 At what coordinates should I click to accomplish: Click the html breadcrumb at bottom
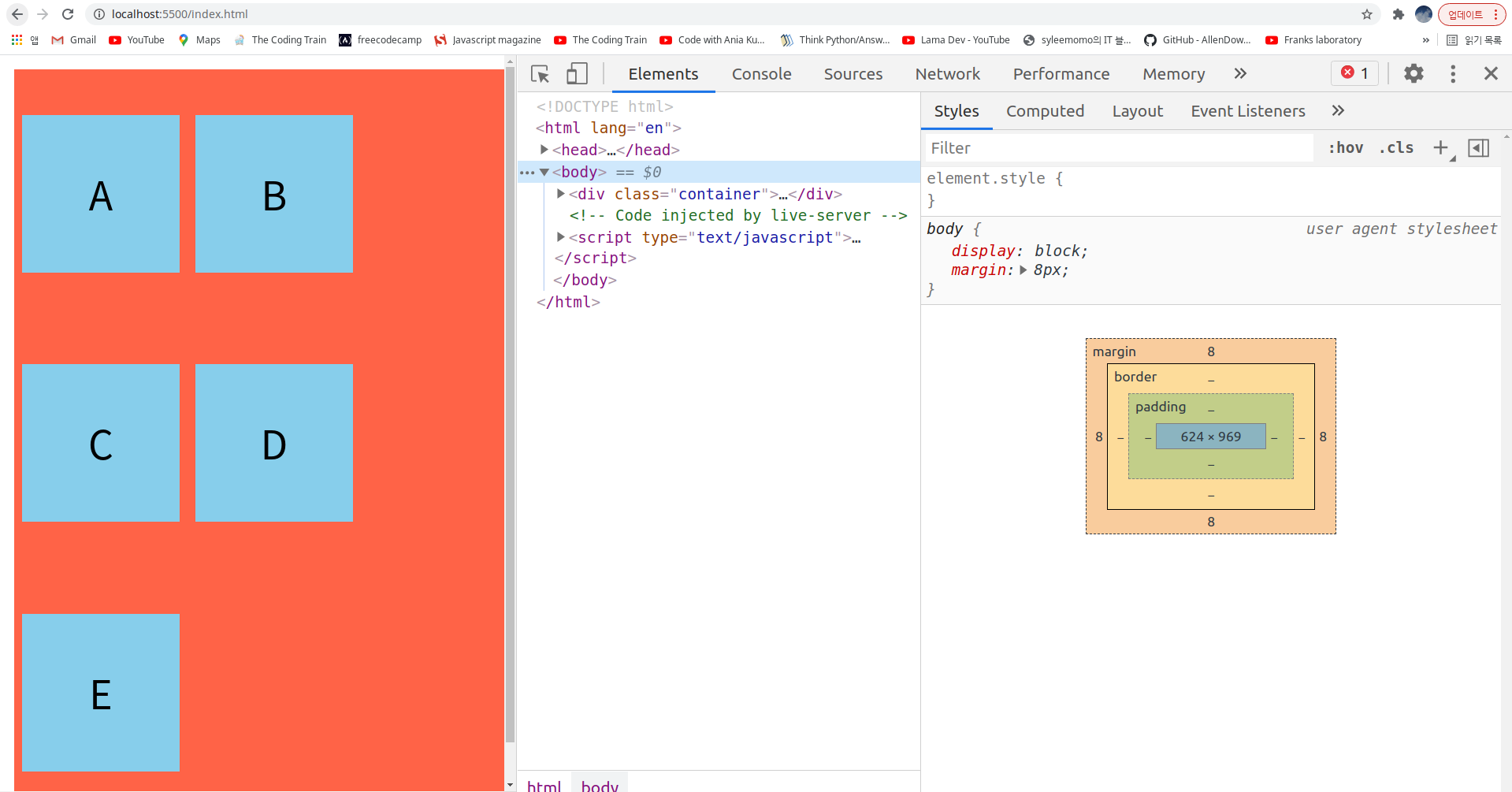544,785
